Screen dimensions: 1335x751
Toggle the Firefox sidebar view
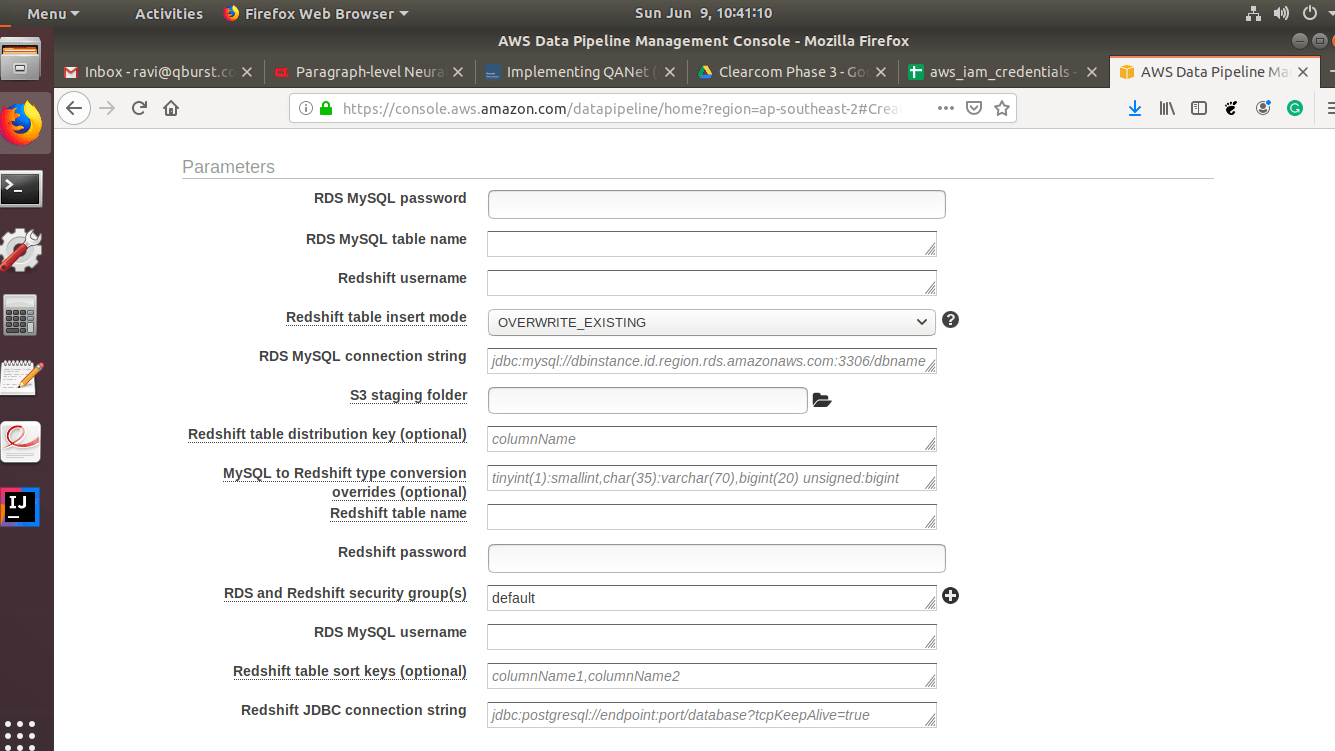click(1199, 108)
